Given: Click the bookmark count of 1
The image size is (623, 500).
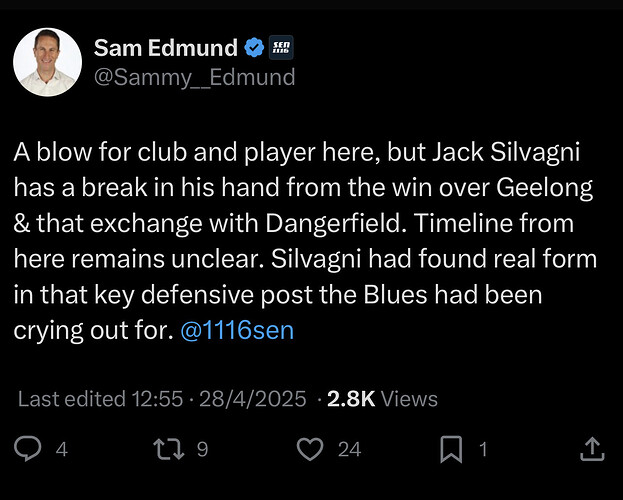Looking at the screenshot, I should pos(483,450).
